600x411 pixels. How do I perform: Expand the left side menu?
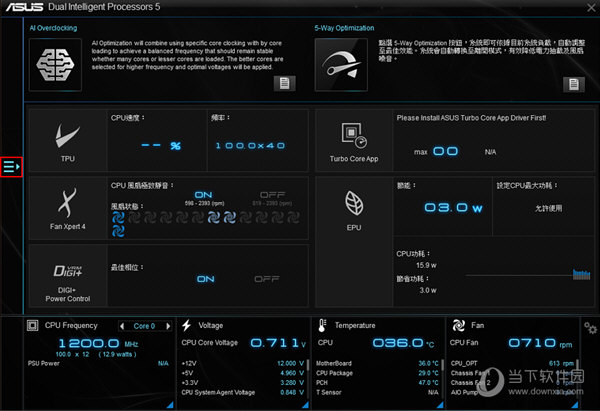pos(11,167)
